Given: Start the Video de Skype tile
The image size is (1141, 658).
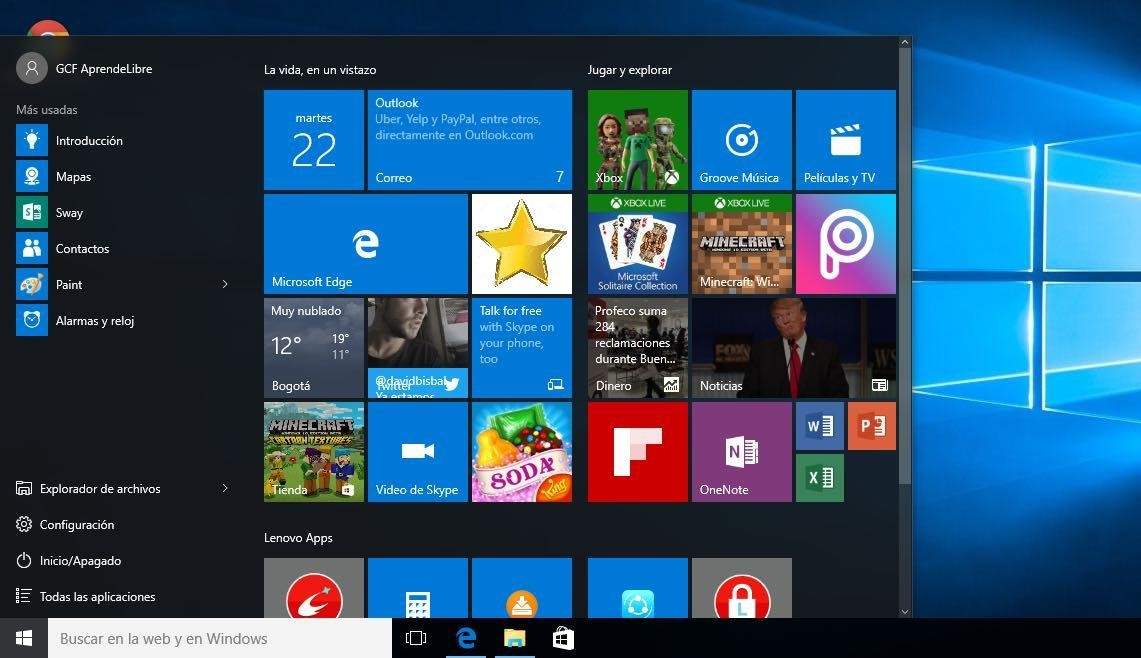Looking at the screenshot, I should pyautogui.click(x=417, y=452).
